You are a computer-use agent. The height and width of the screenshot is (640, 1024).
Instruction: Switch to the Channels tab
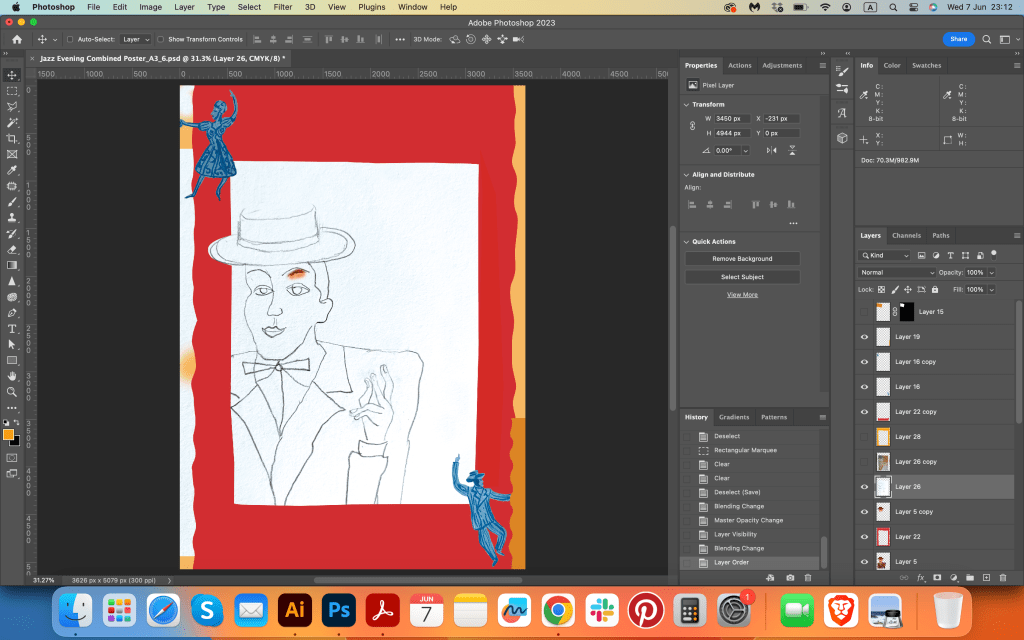point(906,236)
